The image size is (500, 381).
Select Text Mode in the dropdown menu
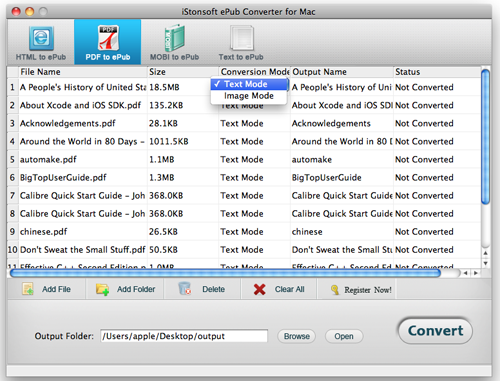pos(249,84)
